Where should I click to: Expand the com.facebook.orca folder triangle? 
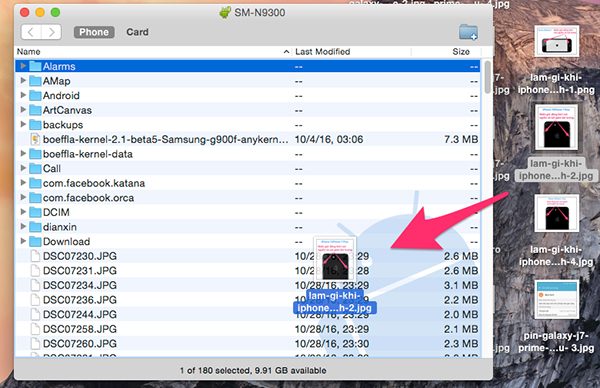23,197
